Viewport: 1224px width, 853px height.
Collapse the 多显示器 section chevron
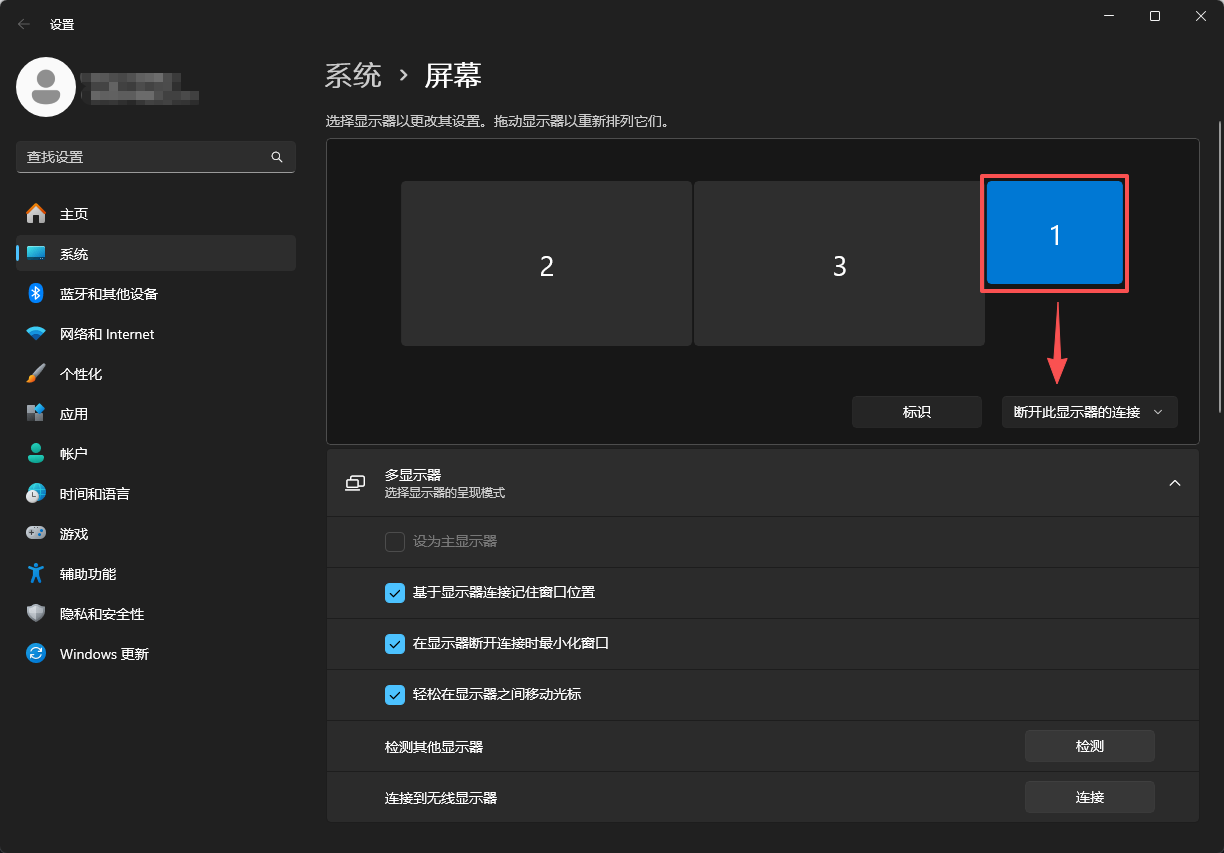point(1175,483)
